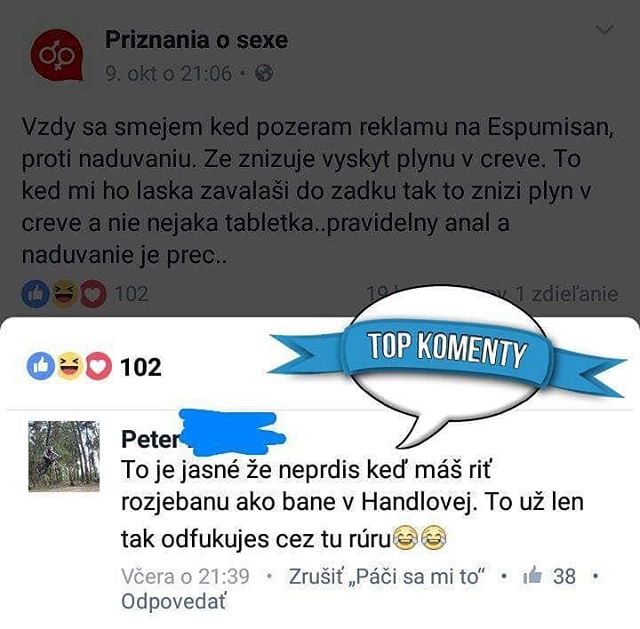This screenshot has height=629, width=640.
Task: Click the love heart icon beside 102
Action: pos(98,366)
